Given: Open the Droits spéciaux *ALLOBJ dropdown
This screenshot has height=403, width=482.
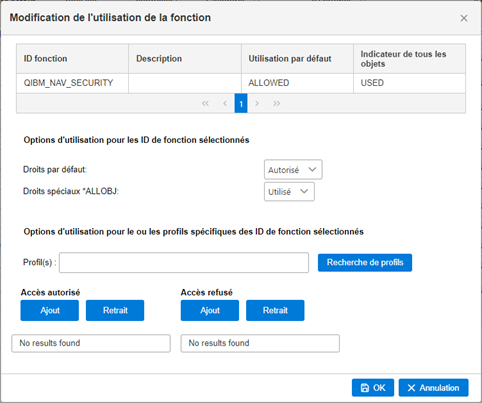Looking at the screenshot, I should (x=289, y=192).
